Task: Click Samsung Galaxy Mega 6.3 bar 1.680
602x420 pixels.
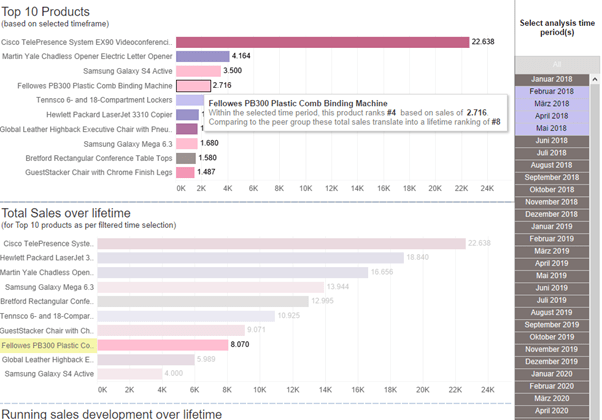Action: [186, 144]
